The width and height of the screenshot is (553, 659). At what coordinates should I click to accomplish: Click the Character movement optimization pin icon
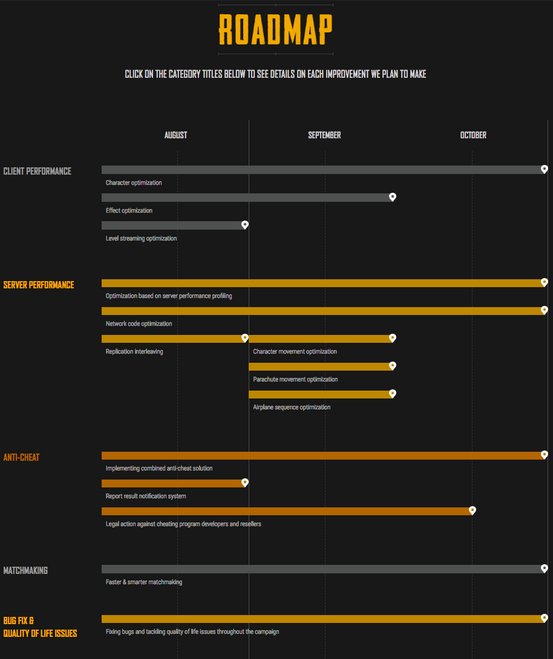tap(392, 338)
